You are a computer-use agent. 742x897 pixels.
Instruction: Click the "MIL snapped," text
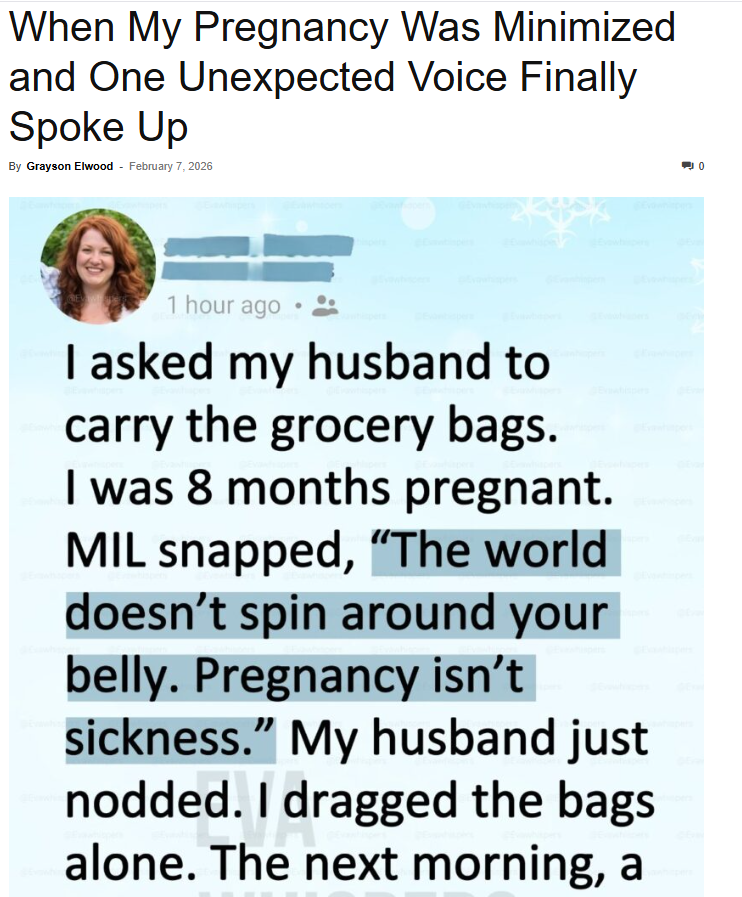tap(213, 552)
